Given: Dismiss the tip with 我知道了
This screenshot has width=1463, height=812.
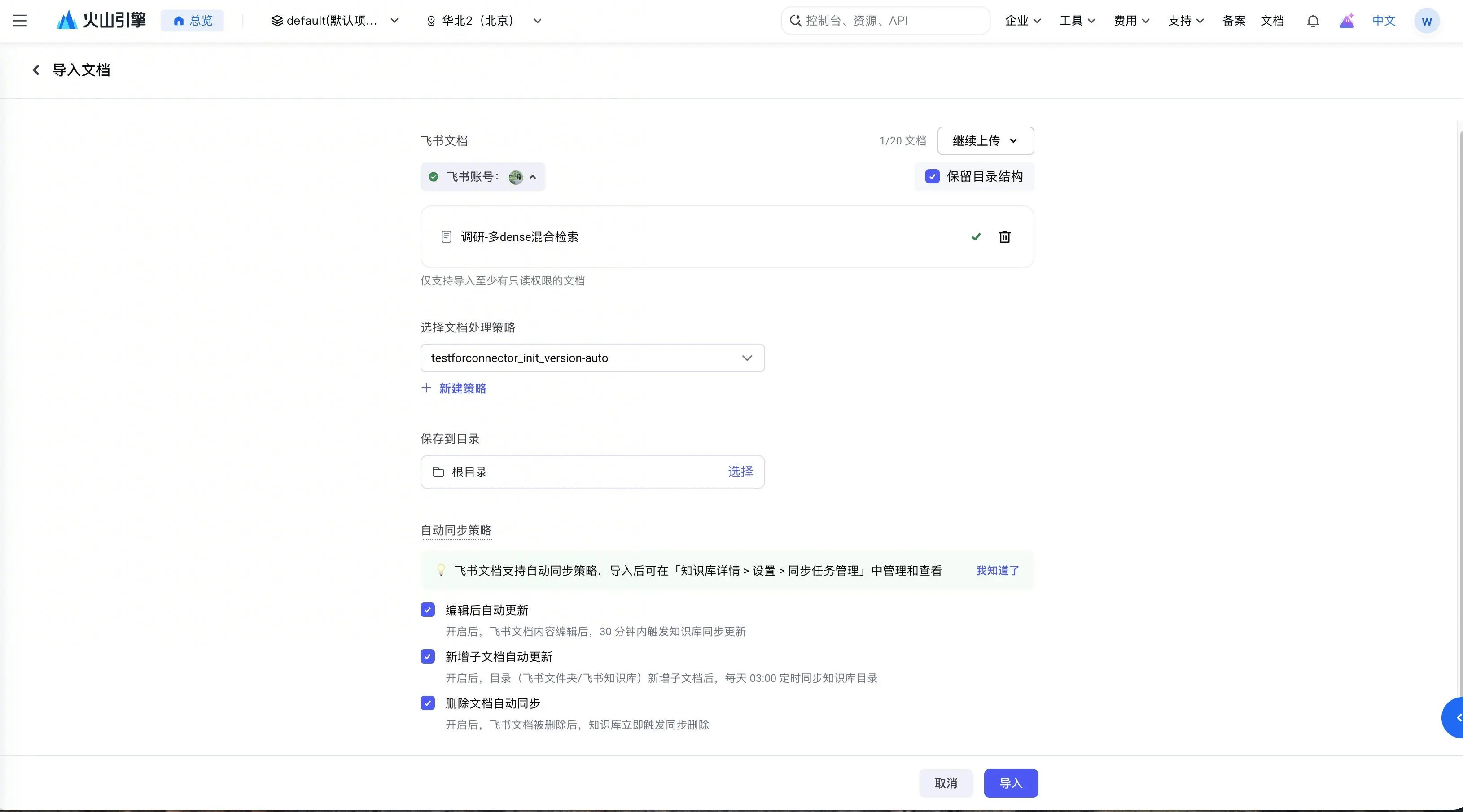Looking at the screenshot, I should click(x=997, y=570).
